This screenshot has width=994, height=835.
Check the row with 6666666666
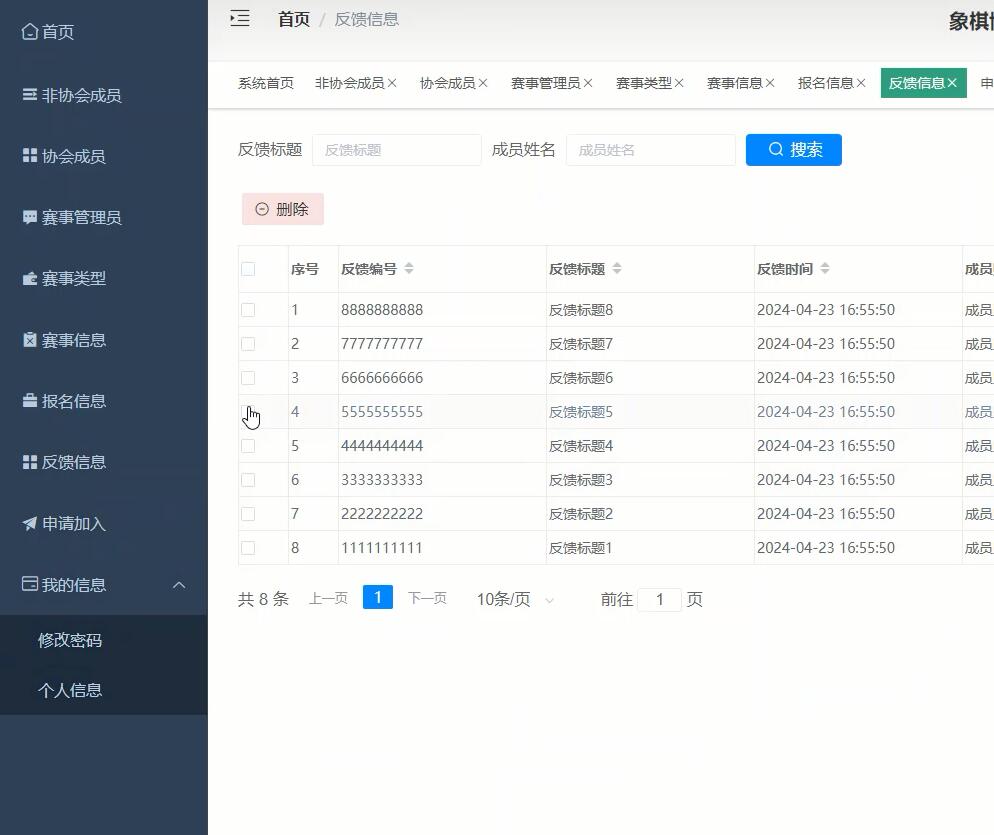[248, 378]
